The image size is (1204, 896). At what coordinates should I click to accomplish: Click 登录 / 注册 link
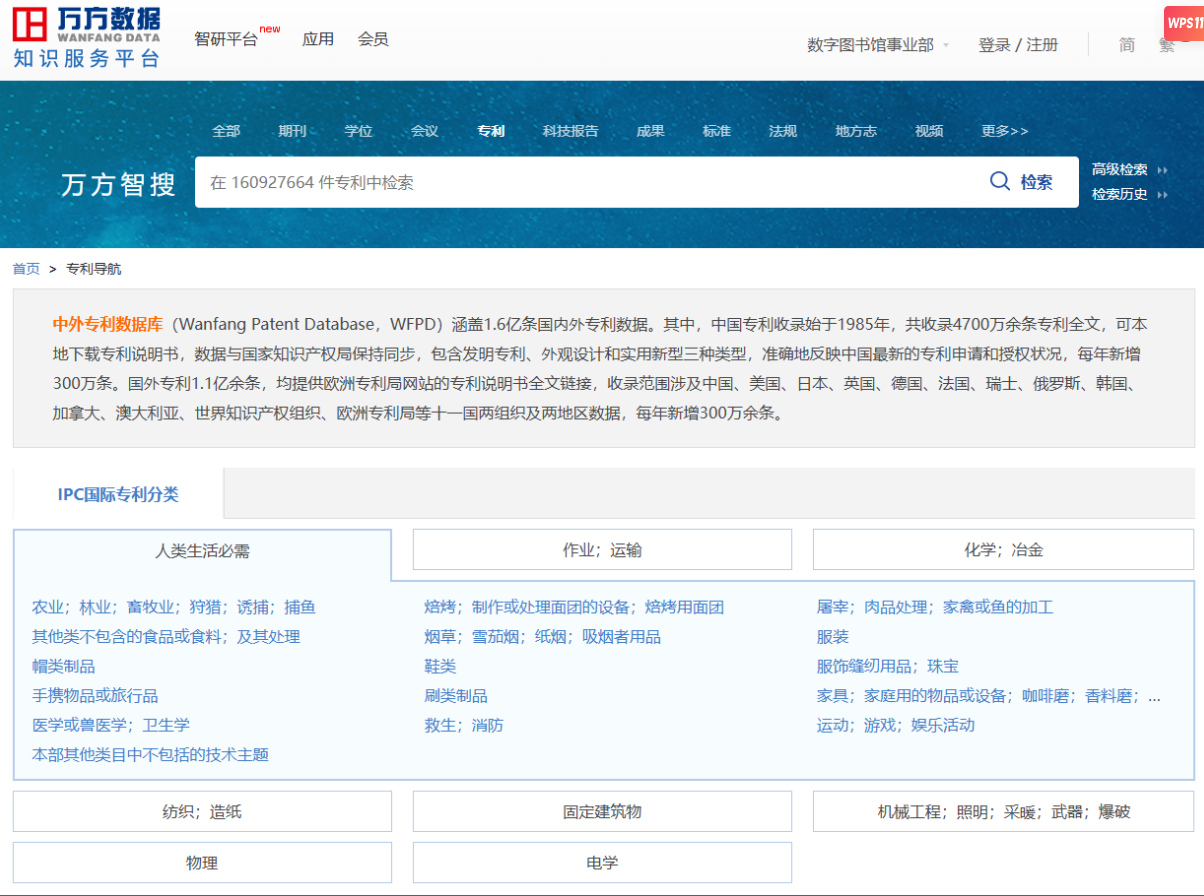click(1017, 45)
